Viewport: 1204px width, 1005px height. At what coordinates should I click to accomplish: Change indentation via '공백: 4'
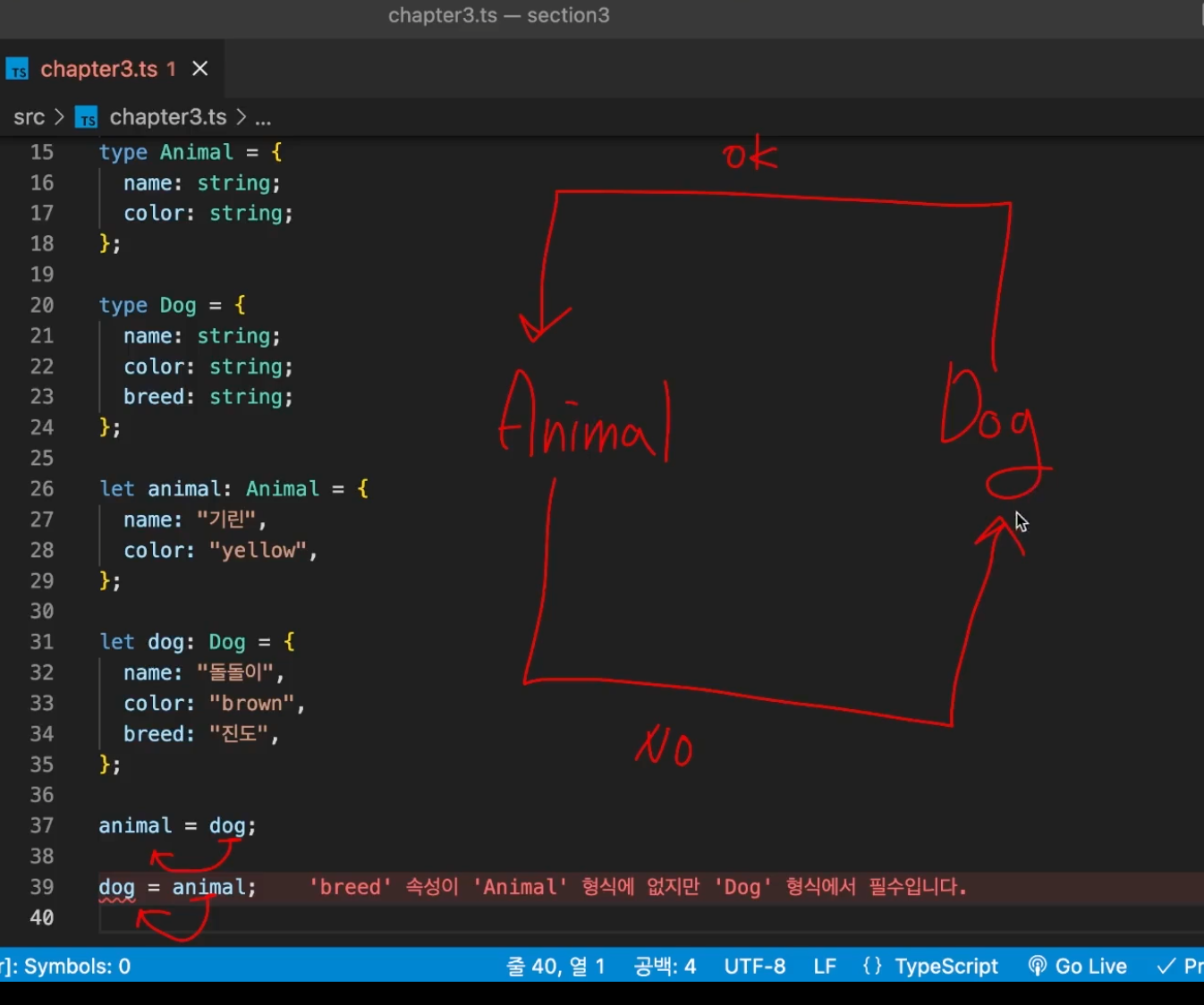pyautogui.click(x=665, y=967)
